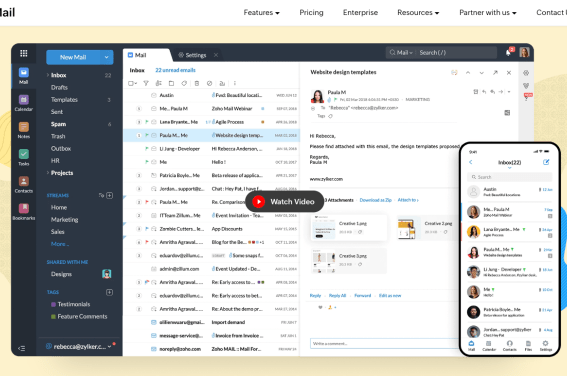Open the Features menu dropdown
Image resolution: width=567 pixels, height=376 pixels.
coord(261,13)
